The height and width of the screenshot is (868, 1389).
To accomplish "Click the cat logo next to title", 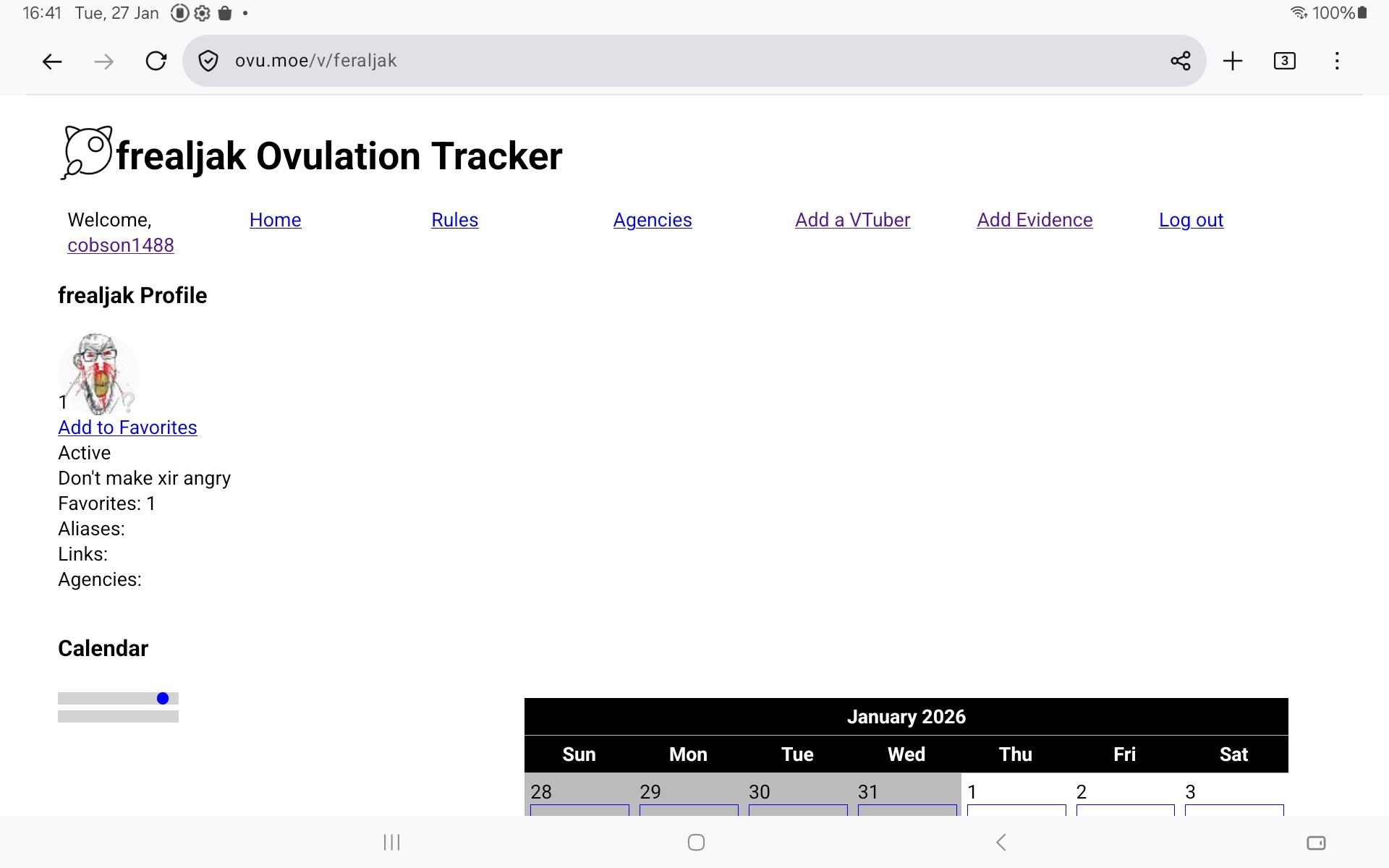I will tap(87, 153).
